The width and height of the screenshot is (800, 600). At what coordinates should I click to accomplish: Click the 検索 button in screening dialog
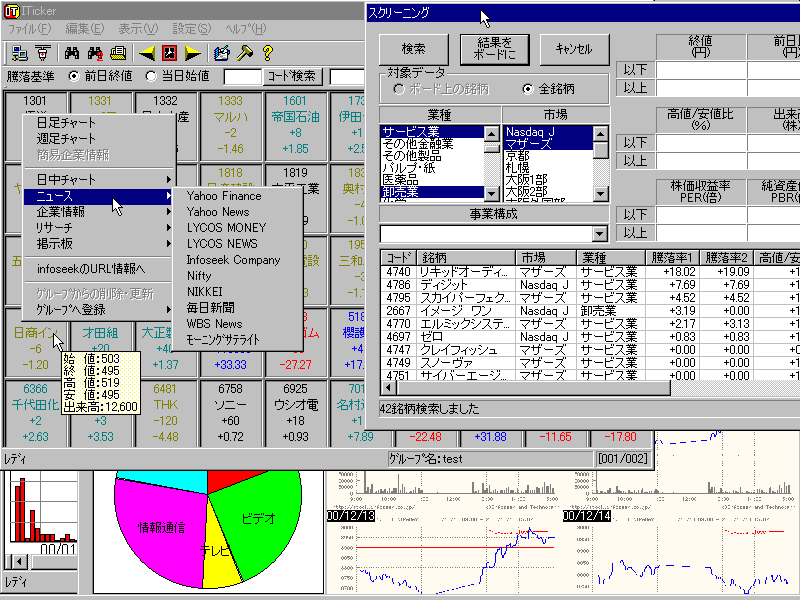click(x=414, y=49)
